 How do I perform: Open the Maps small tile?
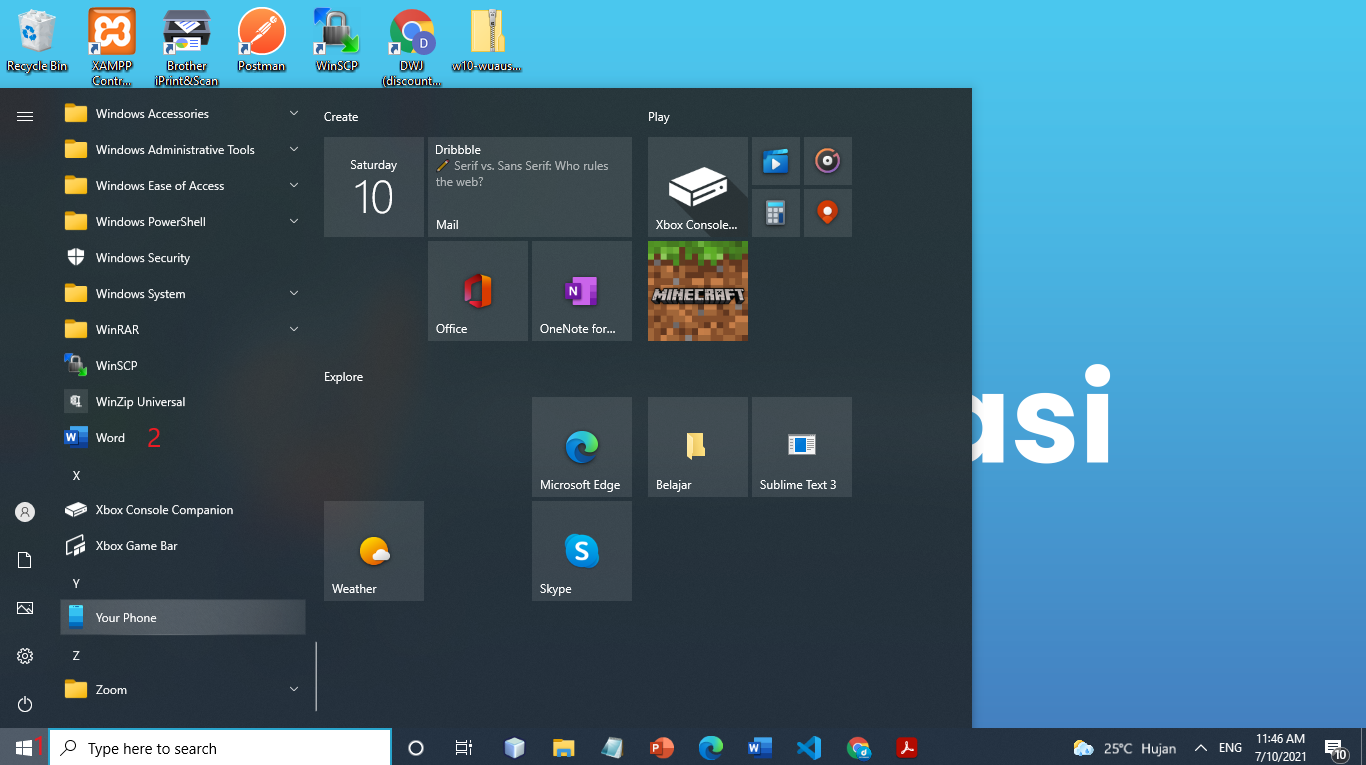point(828,213)
